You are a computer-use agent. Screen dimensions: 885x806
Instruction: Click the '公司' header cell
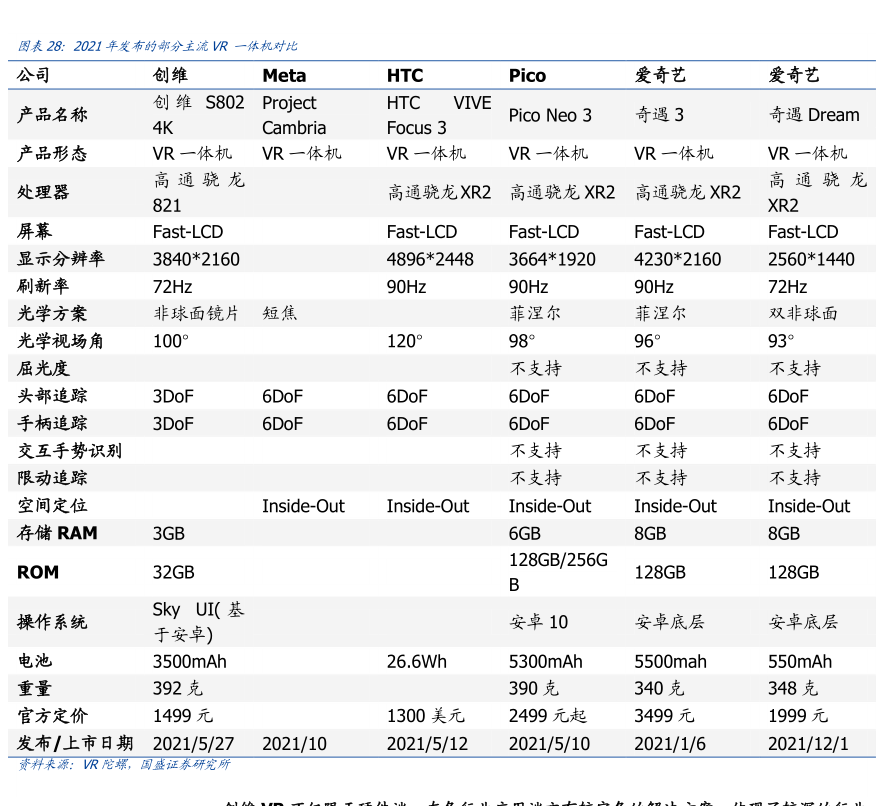[33, 75]
